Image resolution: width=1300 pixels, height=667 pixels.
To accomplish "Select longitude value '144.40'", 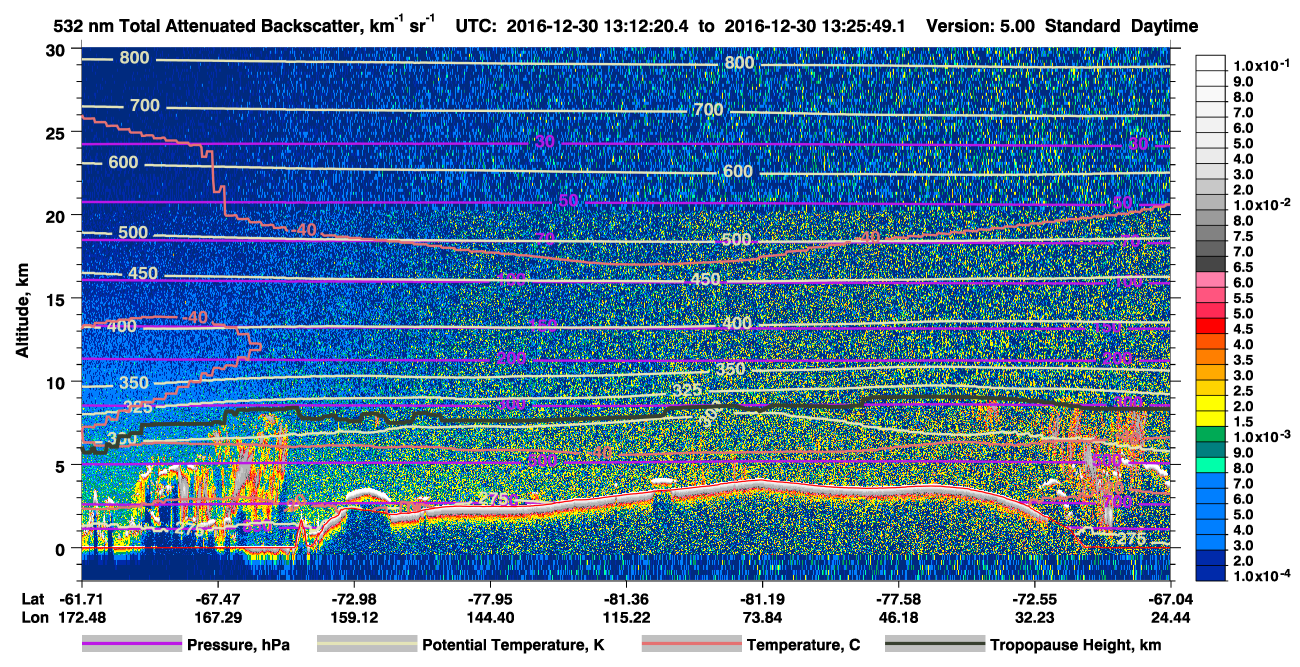I will [x=490, y=617].
